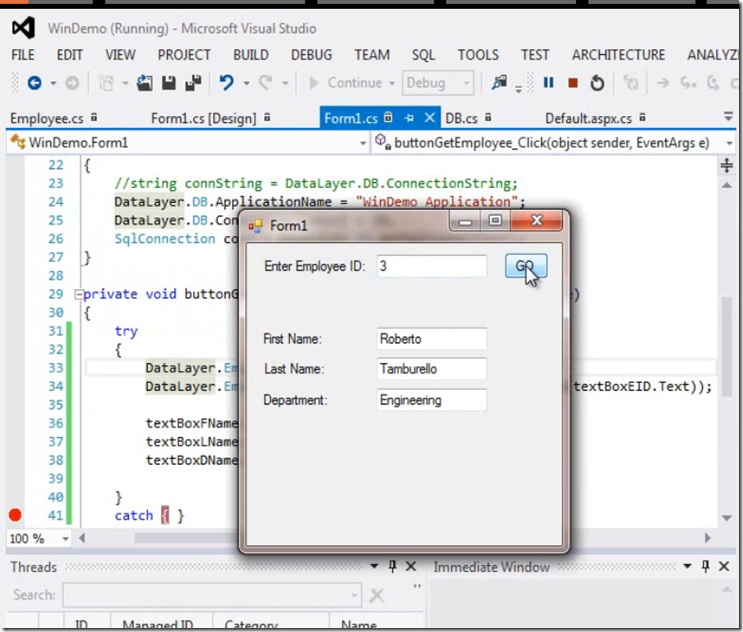Stop debugging with the red square
The width and height of the screenshot is (743, 632).
click(573, 83)
